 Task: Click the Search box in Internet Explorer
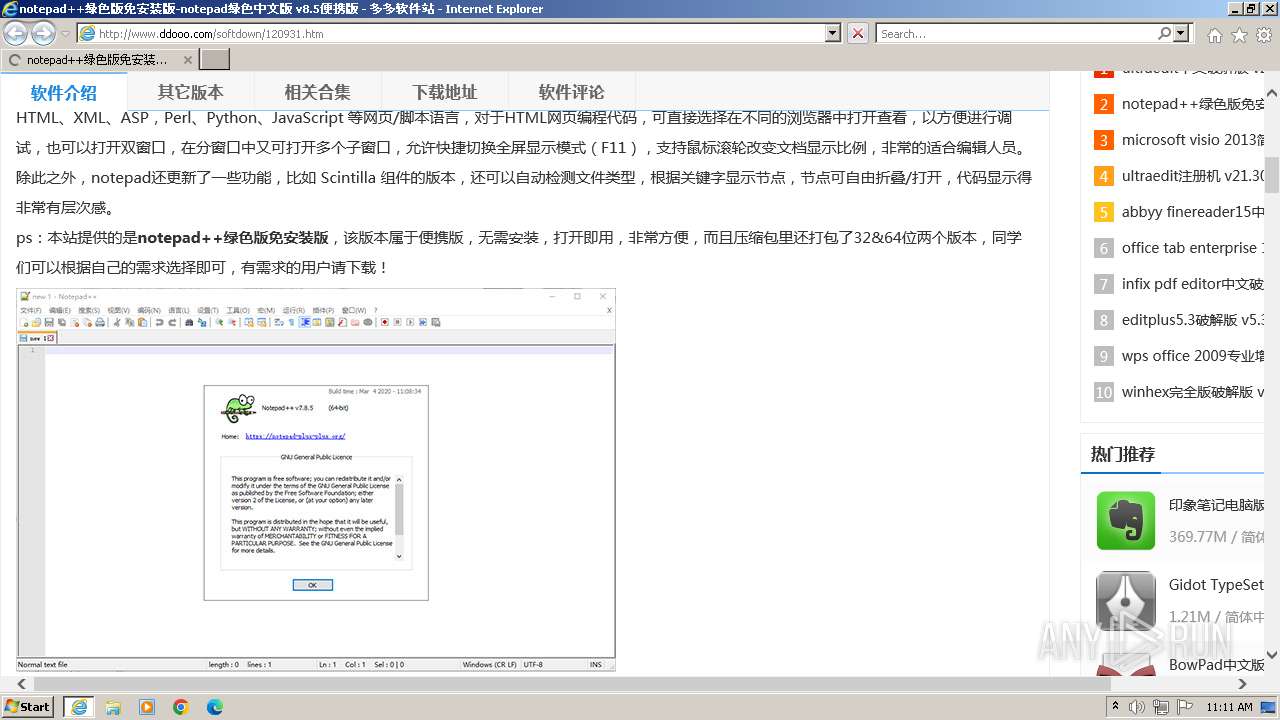[1016, 33]
